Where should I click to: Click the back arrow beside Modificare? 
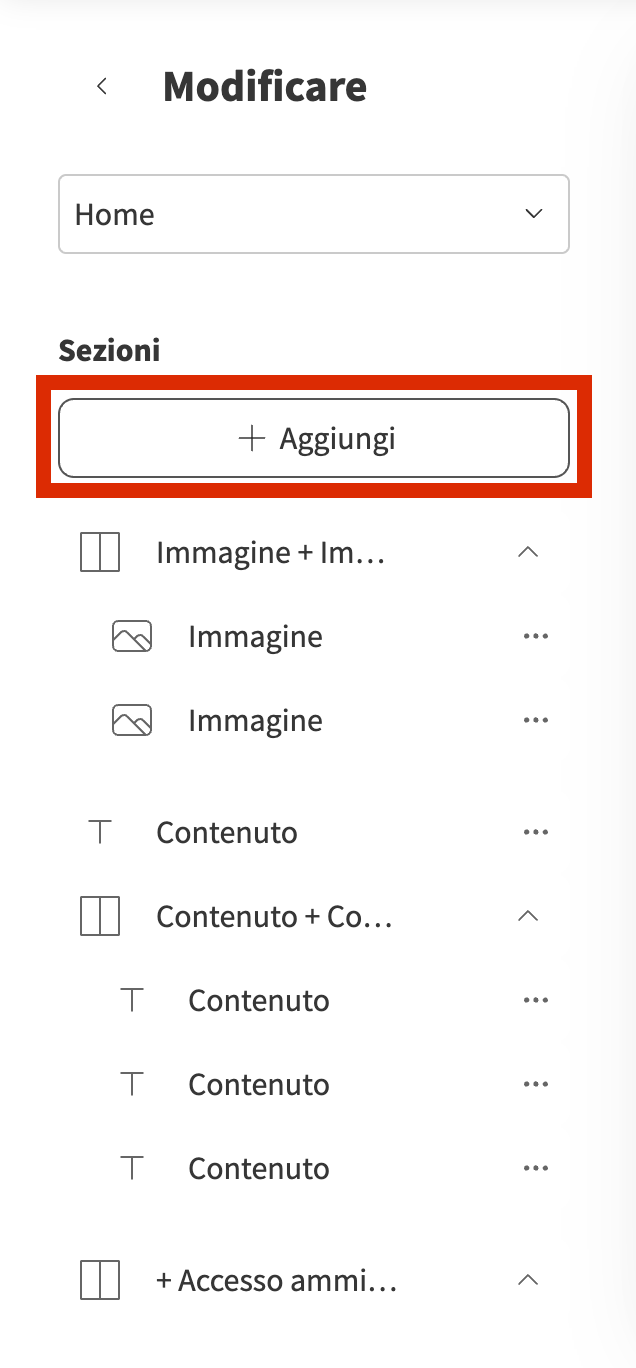click(101, 87)
